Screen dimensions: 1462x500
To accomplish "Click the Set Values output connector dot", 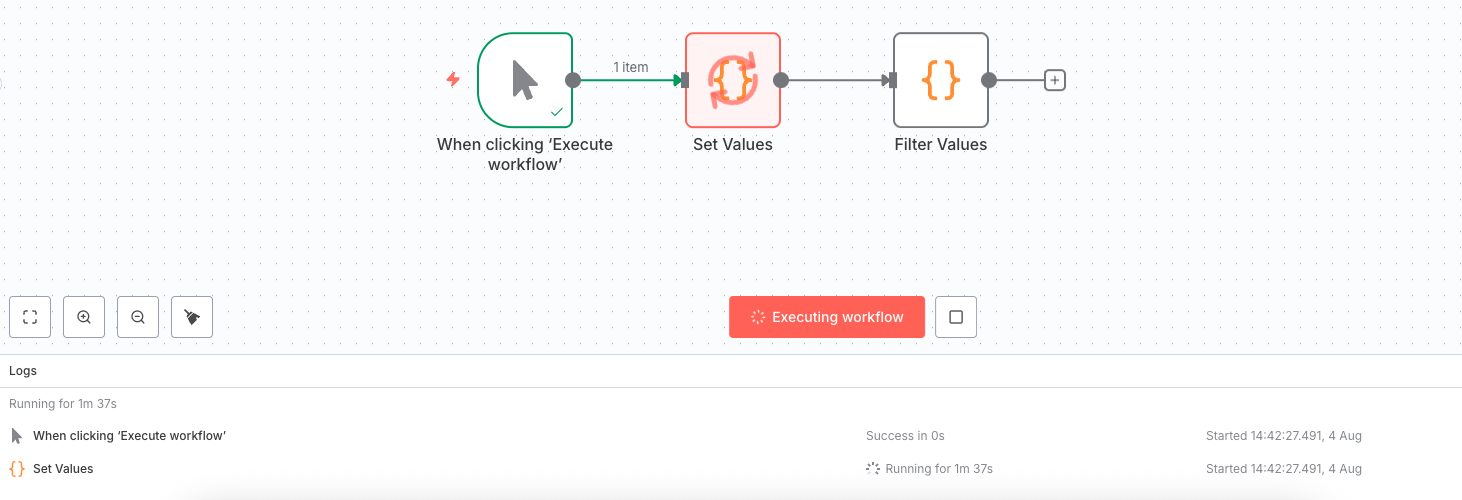I will (781, 80).
